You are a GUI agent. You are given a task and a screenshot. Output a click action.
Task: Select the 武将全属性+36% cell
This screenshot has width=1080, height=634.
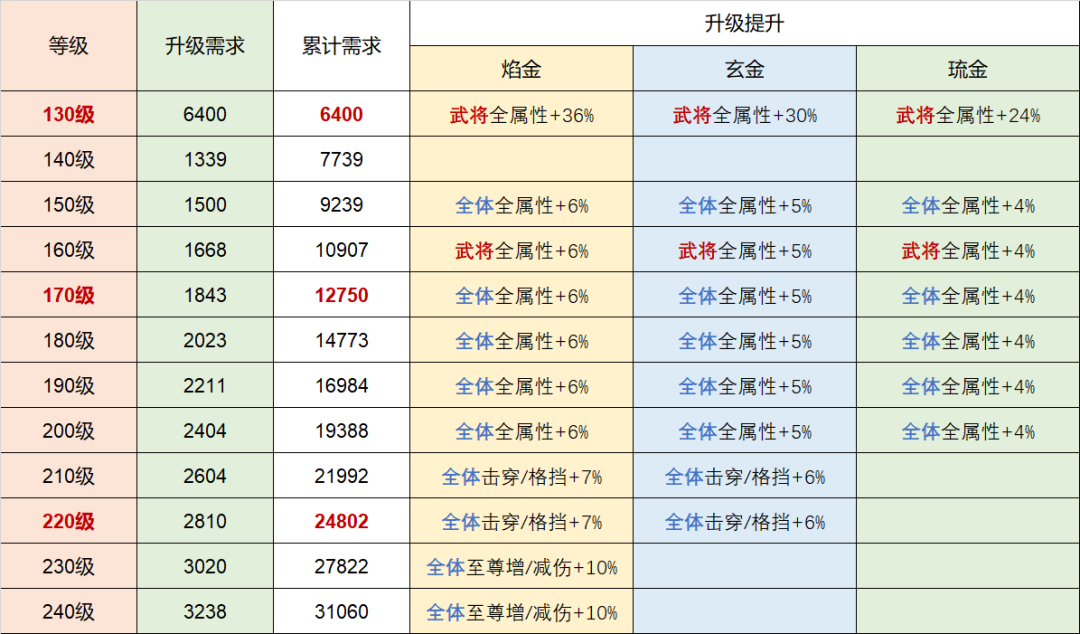click(521, 114)
